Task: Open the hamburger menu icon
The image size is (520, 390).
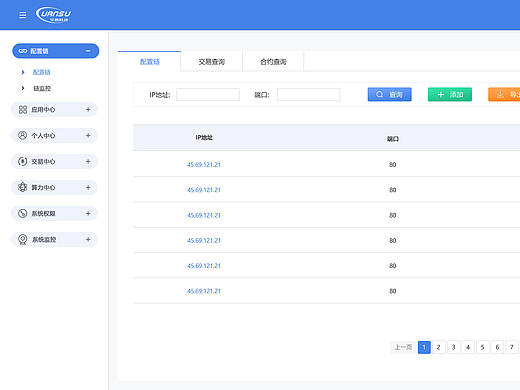Action: [x=23, y=15]
